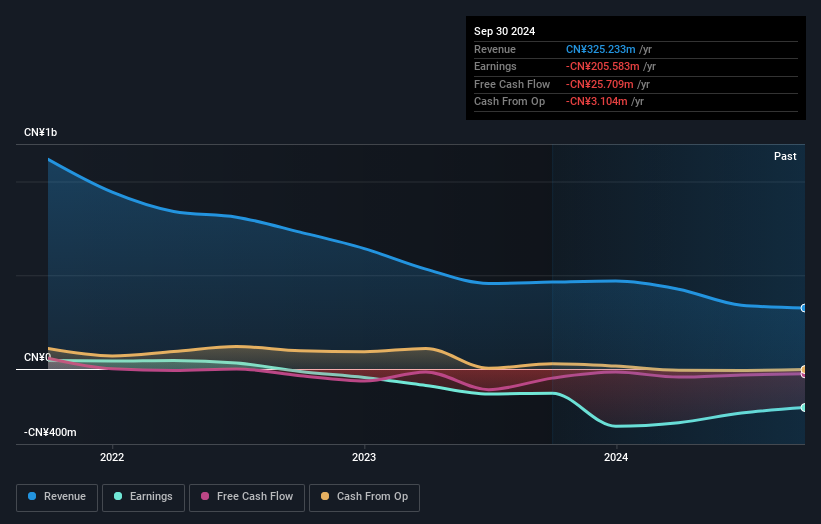Screen dimensions: 821x524
Task: Toggle the Cash From Op legend button
Action: (x=364, y=497)
